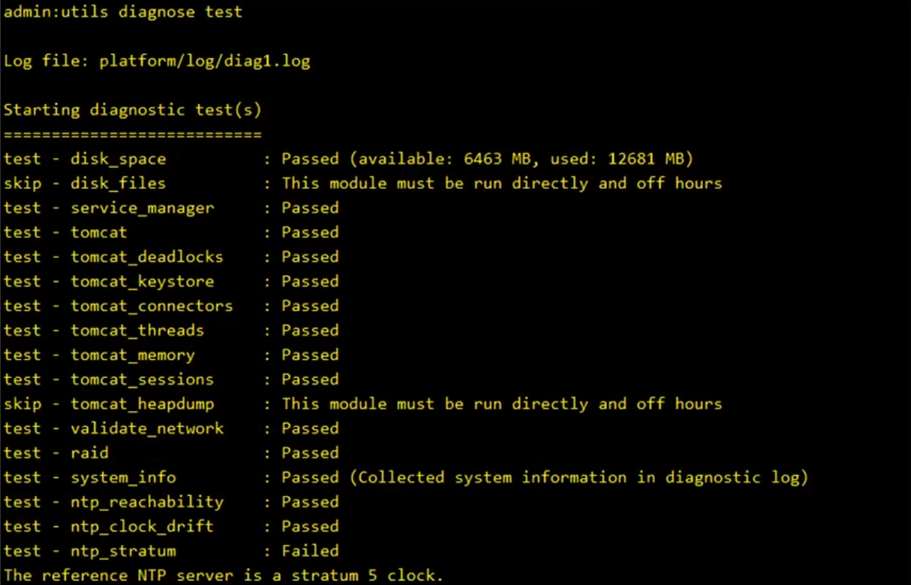Click the Passed status for tomcat
The height and width of the screenshot is (585, 911).
pyautogui.click(x=310, y=232)
